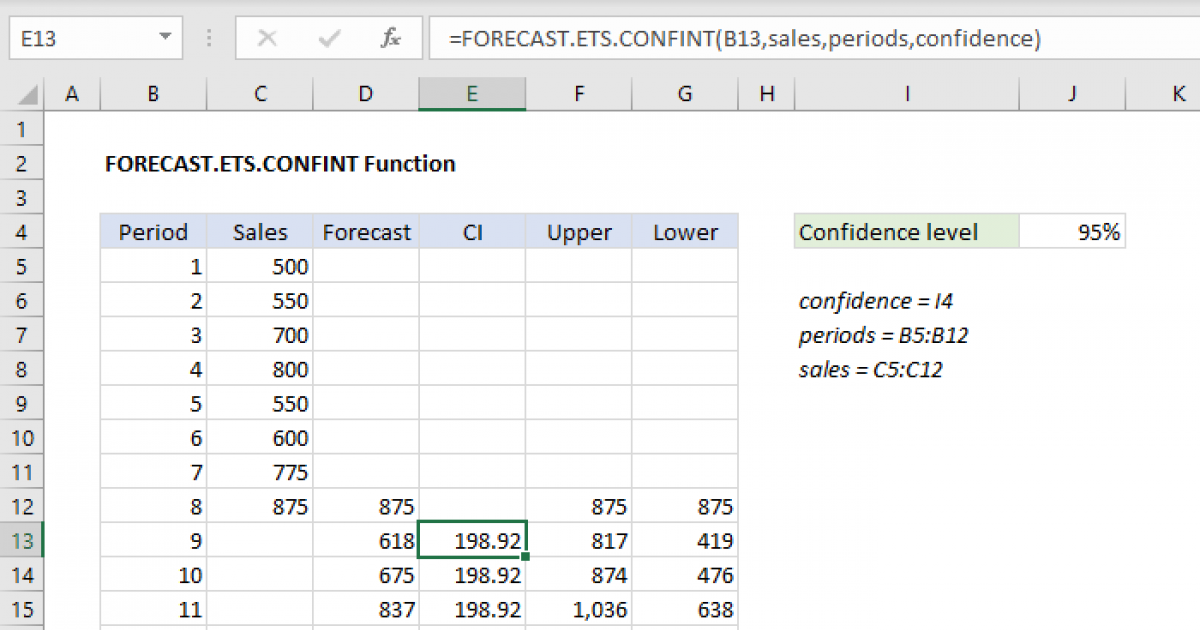Image resolution: width=1200 pixels, height=630 pixels.
Task: Click inside the formula bar
Action: pos(700,38)
